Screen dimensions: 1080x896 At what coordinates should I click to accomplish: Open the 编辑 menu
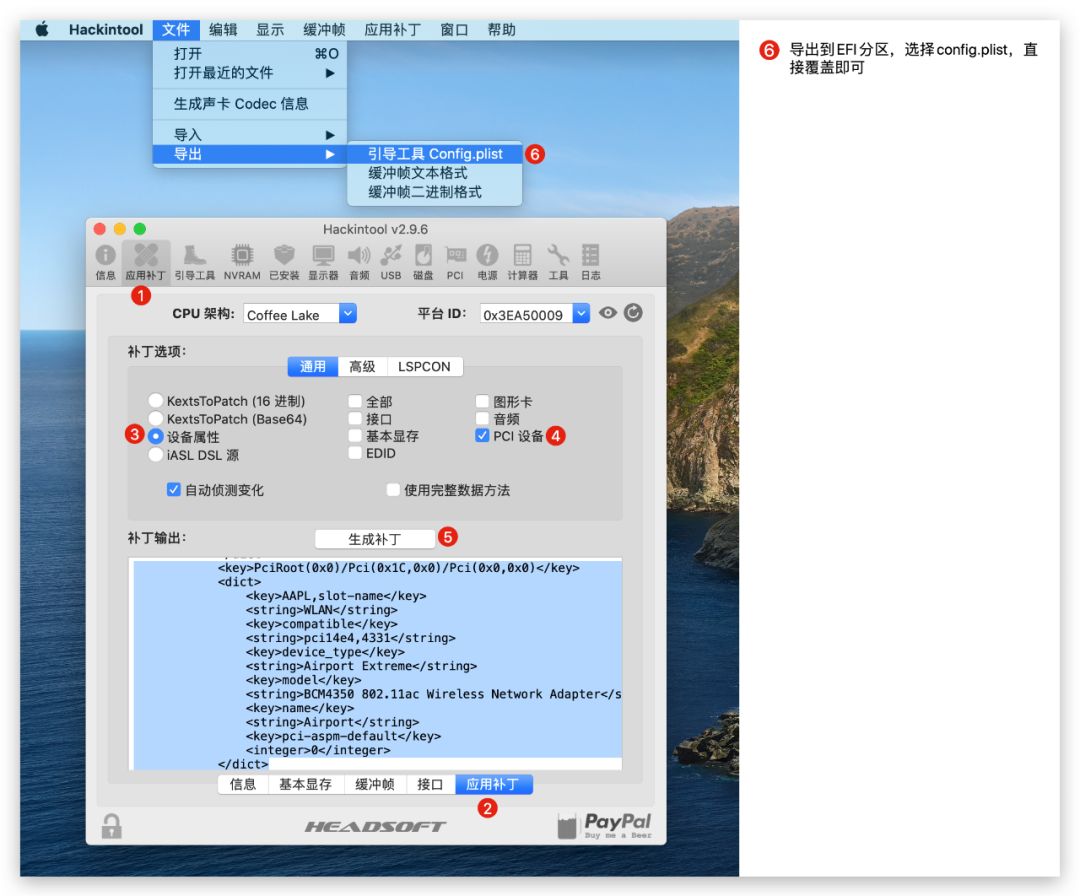[x=223, y=30]
